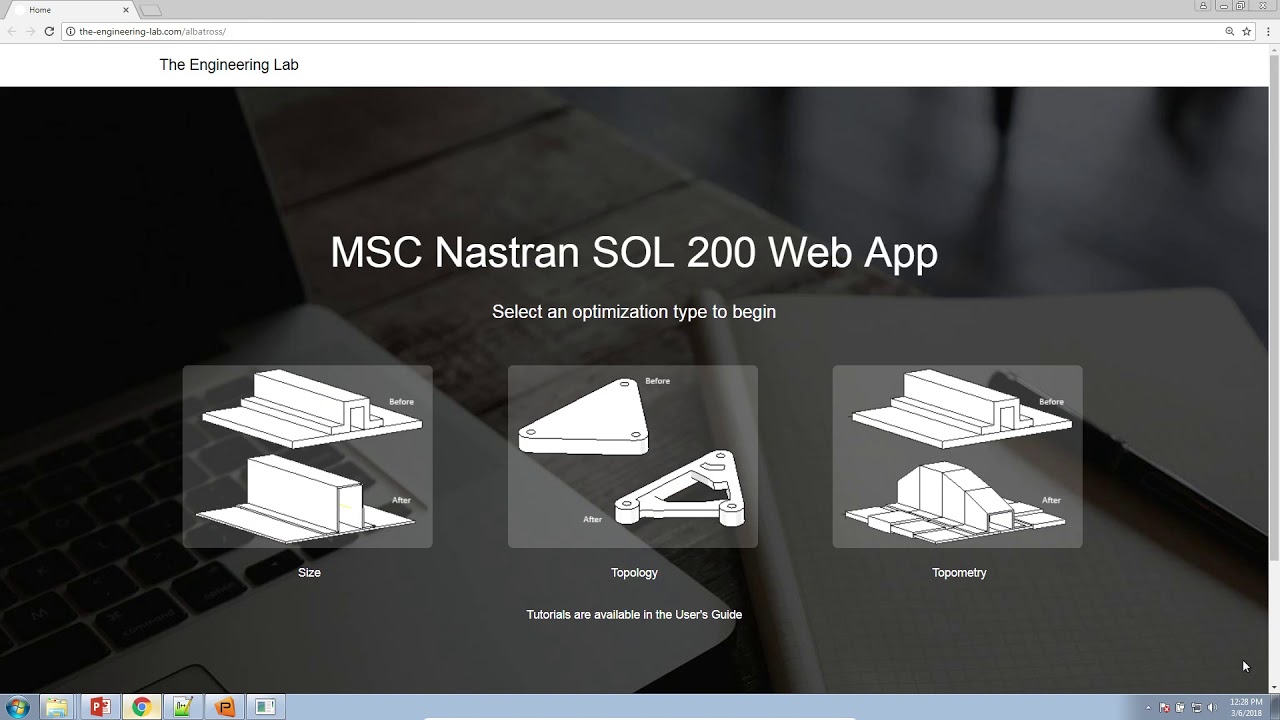
Task: Open a new browser tab
Action: pos(150,10)
